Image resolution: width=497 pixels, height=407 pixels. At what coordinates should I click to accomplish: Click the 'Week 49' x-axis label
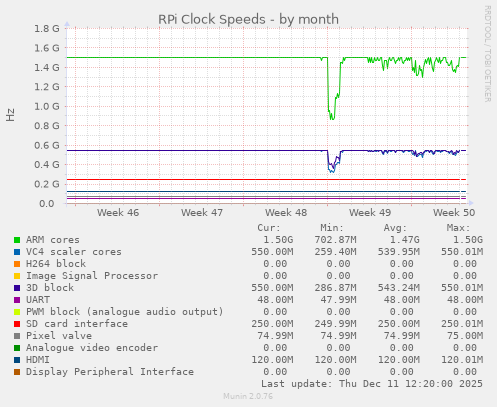[x=370, y=213]
